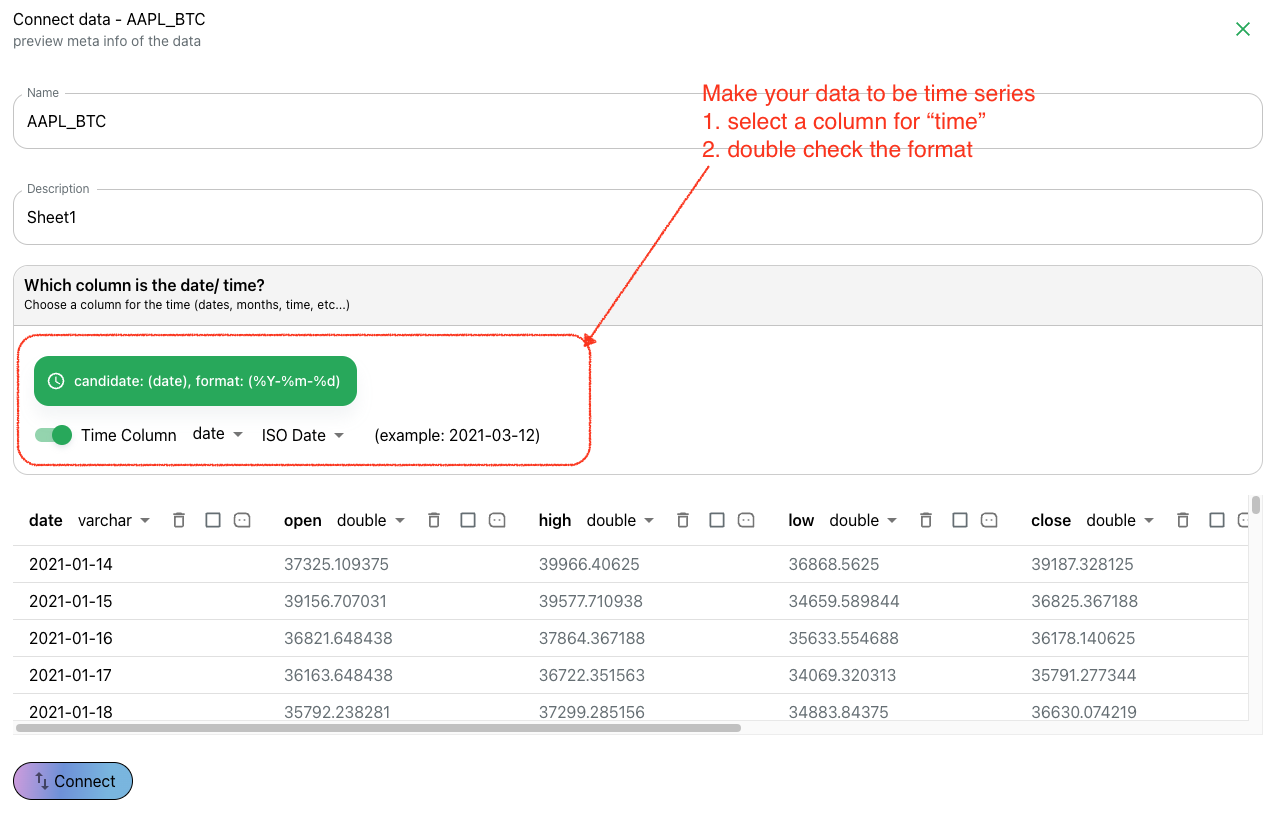Check the box beside high column
The image size is (1274, 817).
point(716,520)
